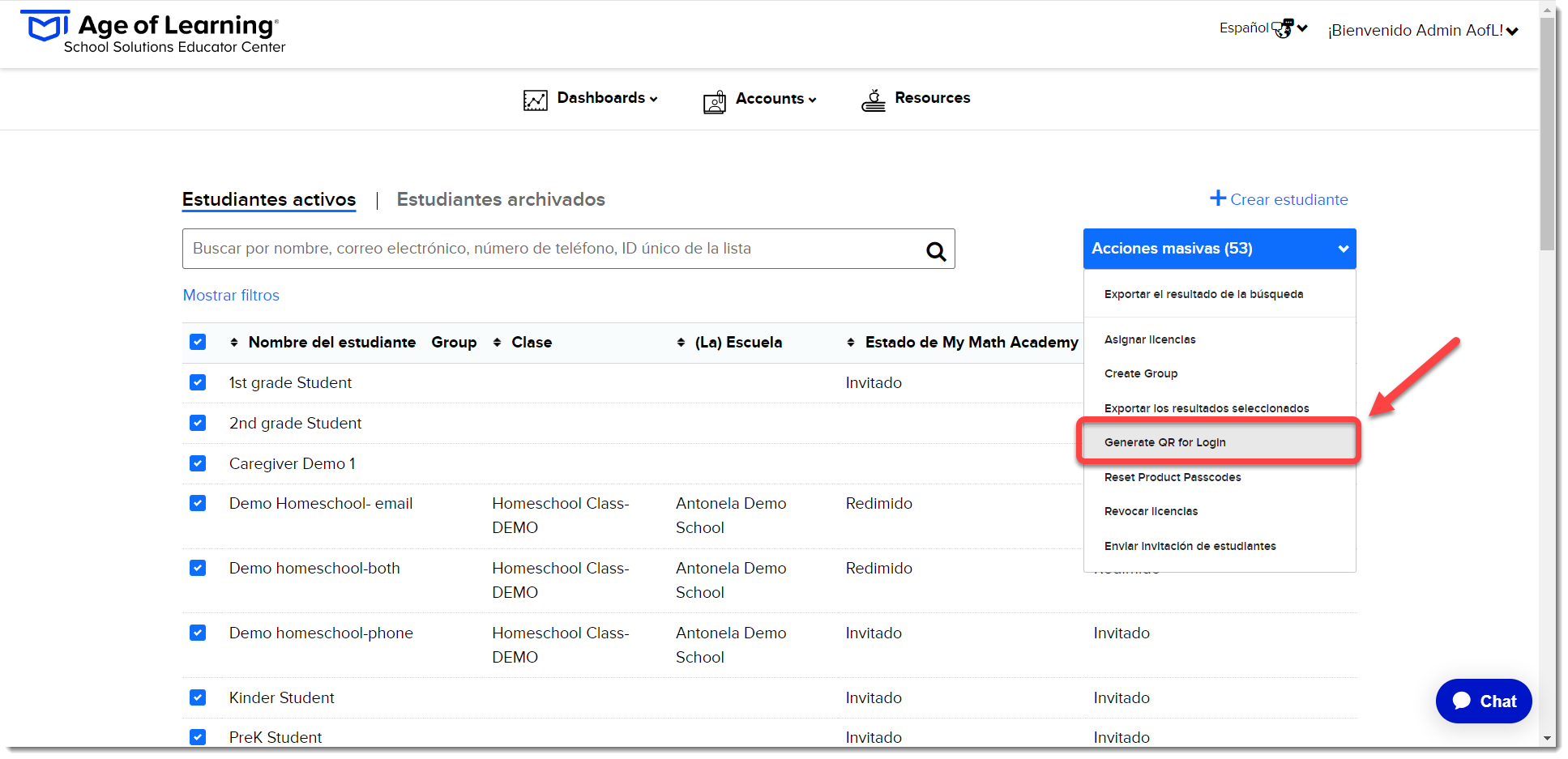Viewport: 1568px width, 759px height.
Task: Click the PreK Student name
Action: pos(276,737)
